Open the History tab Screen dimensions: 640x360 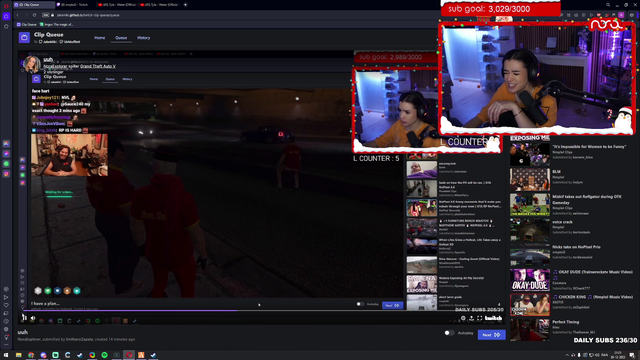143,38
